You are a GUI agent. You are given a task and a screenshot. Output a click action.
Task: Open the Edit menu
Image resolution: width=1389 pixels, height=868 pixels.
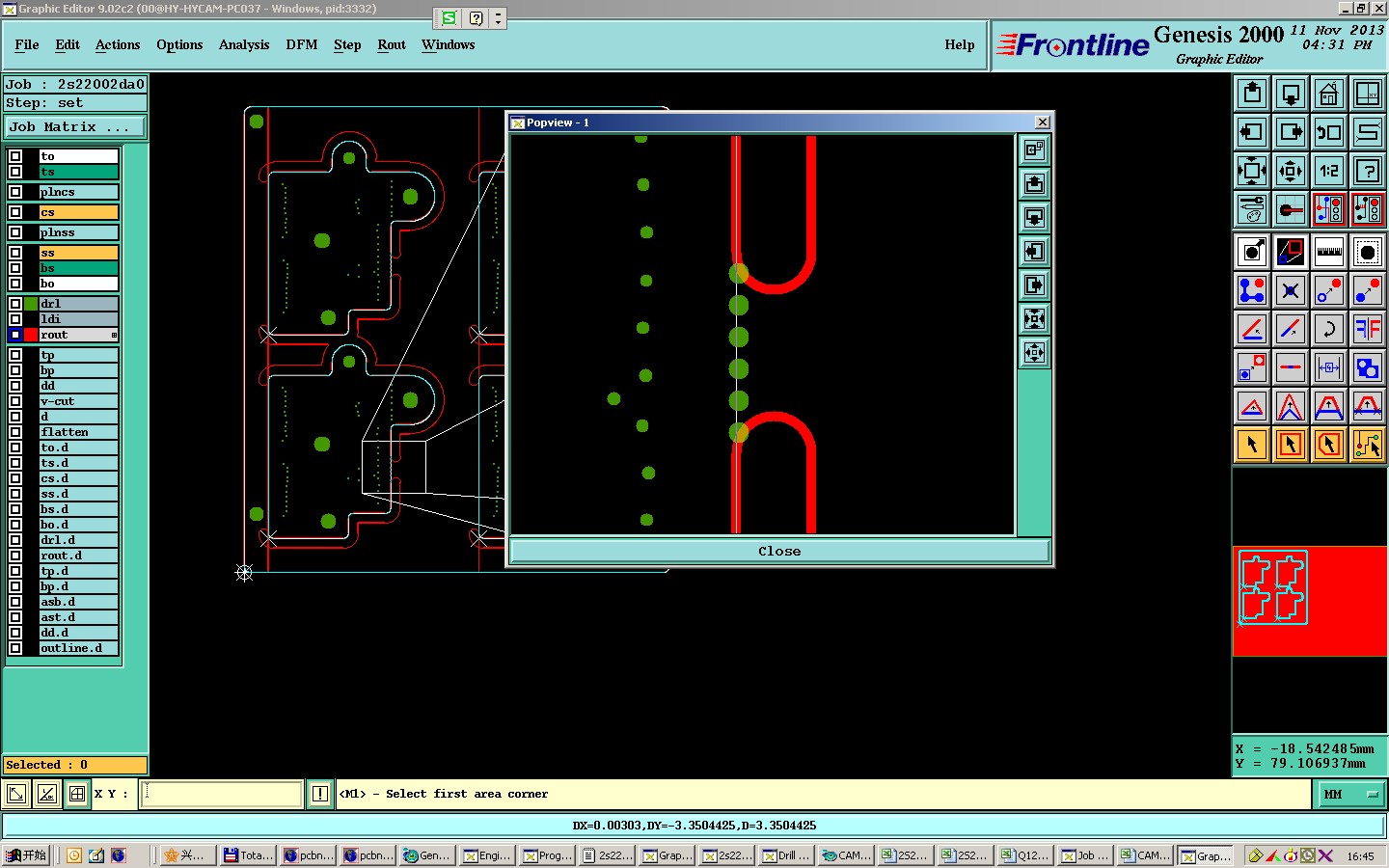pyautogui.click(x=68, y=44)
